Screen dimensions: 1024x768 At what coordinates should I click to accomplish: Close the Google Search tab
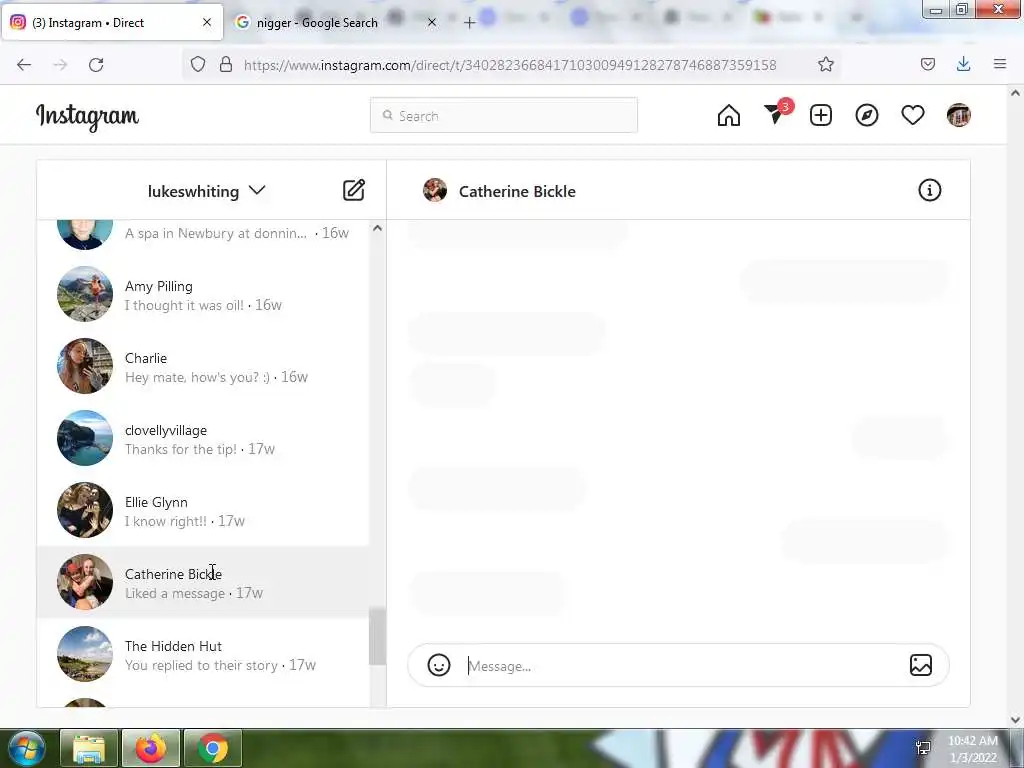(x=432, y=22)
